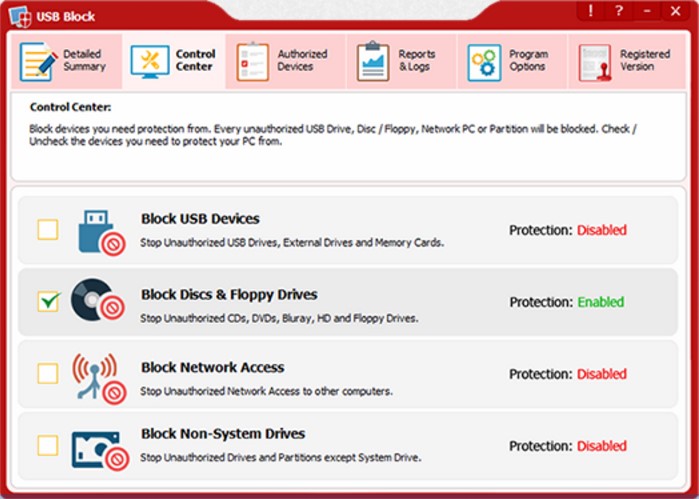Viewport: 699px width, 499px height.
Task: Click the USB Block shield logo icon
Action: [20, 17]
